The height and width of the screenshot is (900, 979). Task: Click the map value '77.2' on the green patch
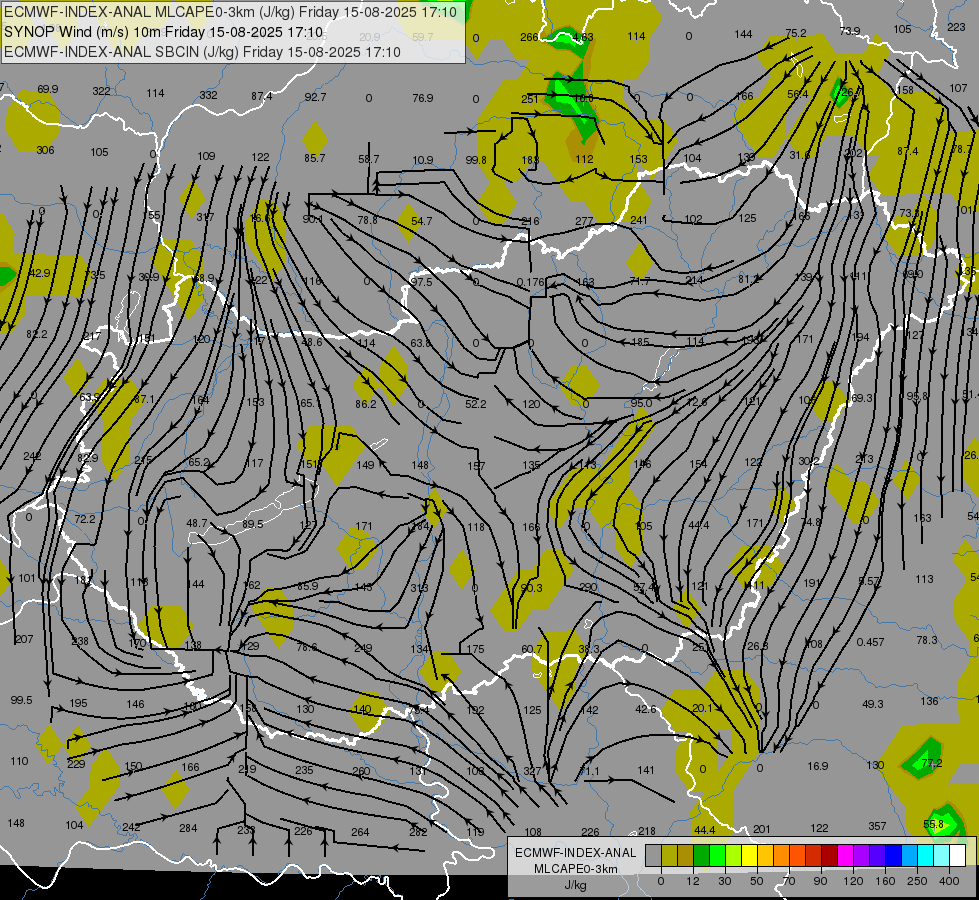tap(932, 763)
